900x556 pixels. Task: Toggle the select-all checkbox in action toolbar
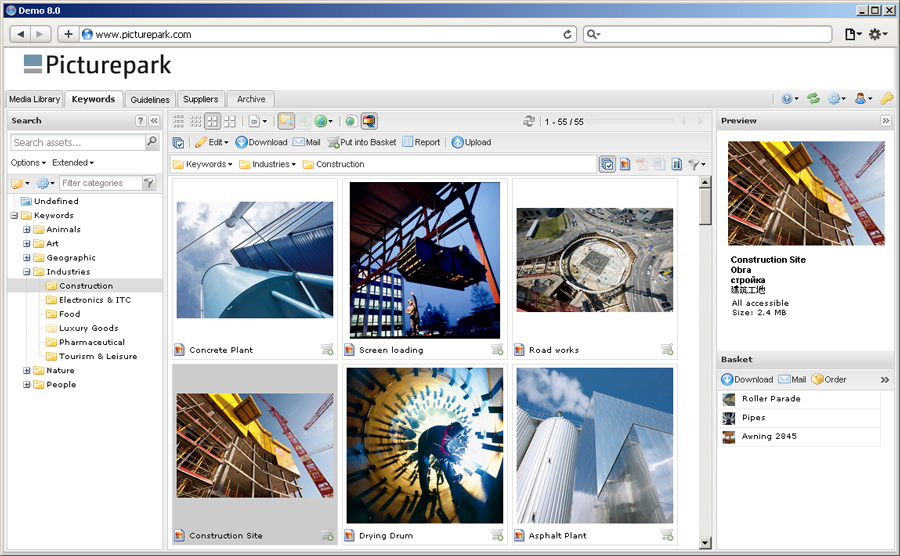click(x=178, y=142)
